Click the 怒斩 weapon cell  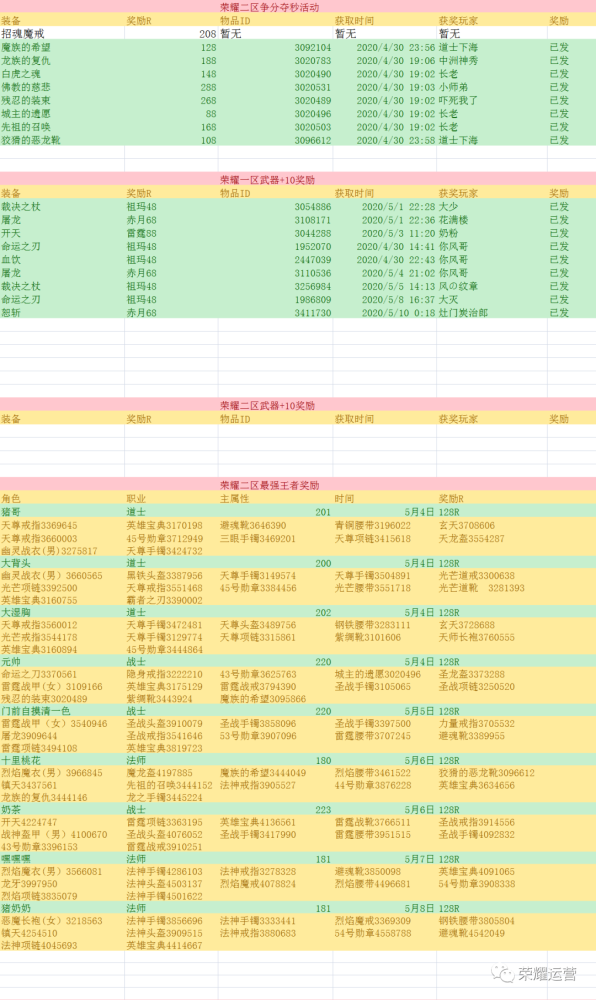click(x=11, y=312)
